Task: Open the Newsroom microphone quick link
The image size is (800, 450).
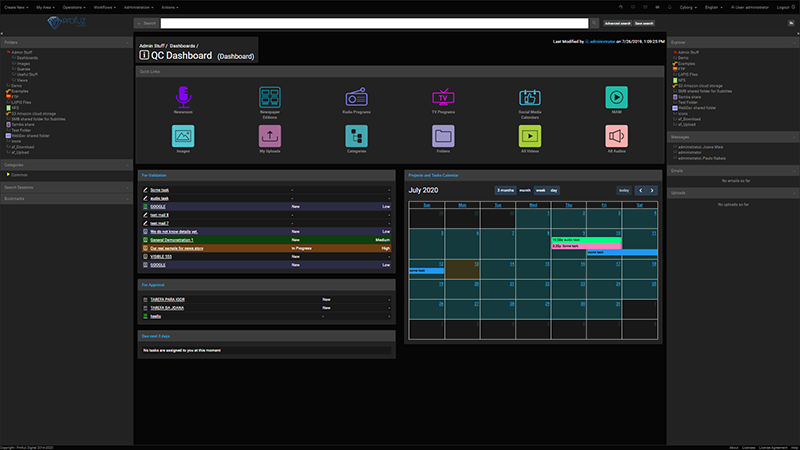Action: pyautogui.click(x=182, y=97)
